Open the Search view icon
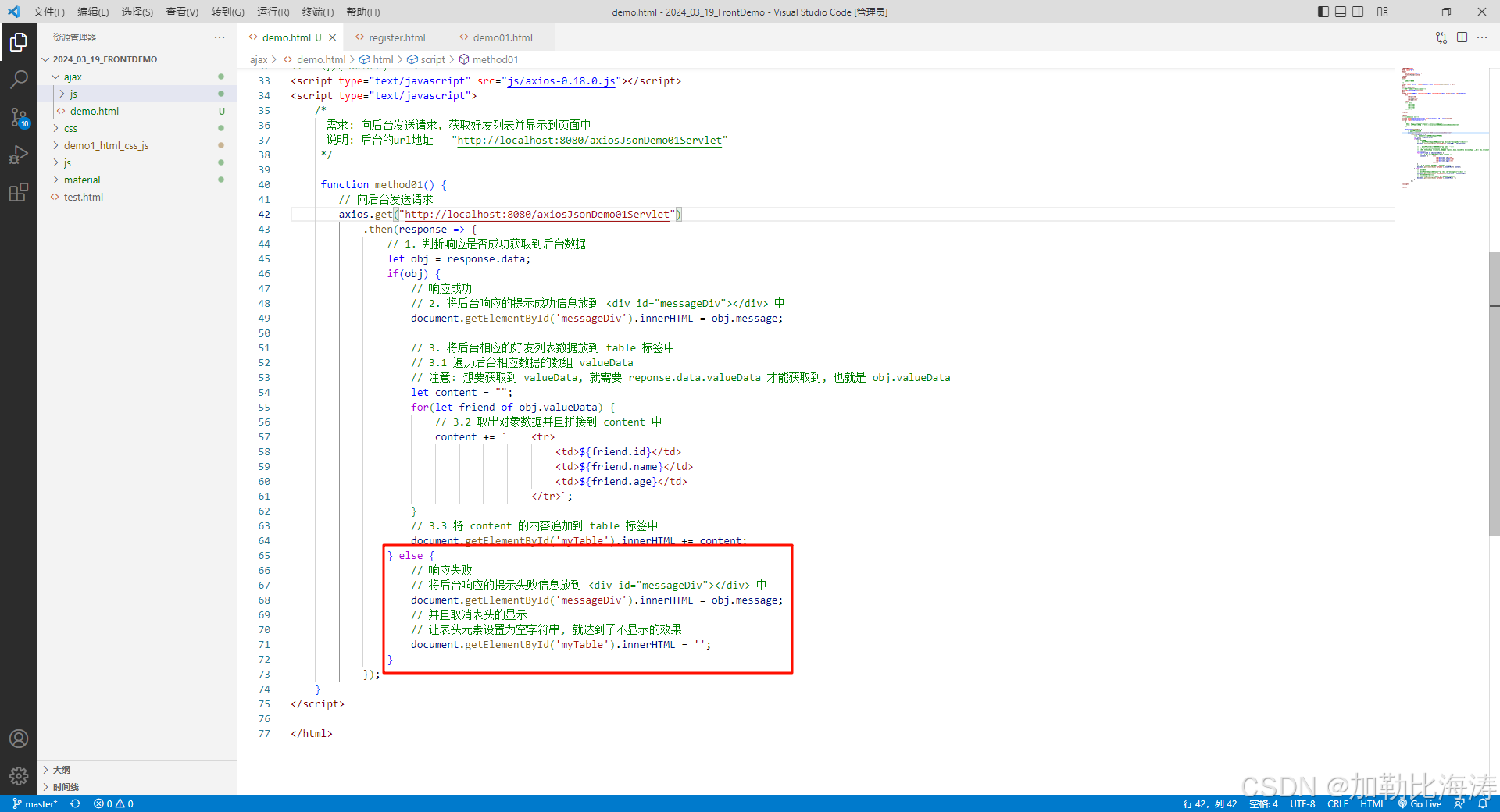 click(19, 80)
